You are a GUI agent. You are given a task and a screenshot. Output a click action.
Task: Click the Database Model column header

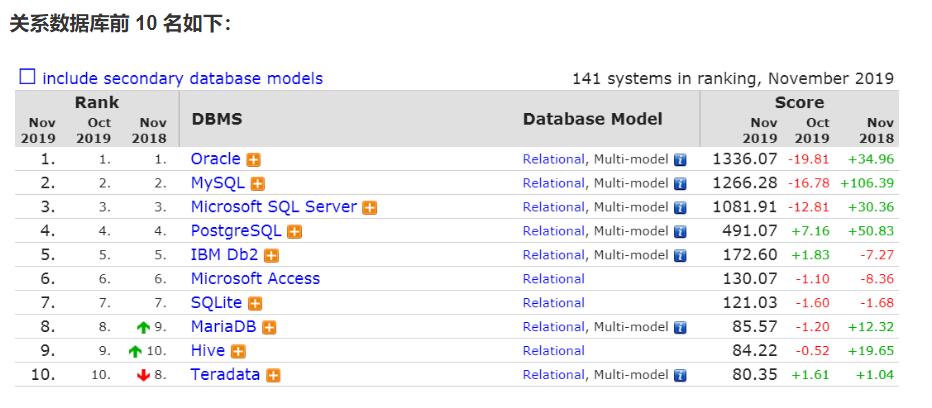click(x=593, y=119)
